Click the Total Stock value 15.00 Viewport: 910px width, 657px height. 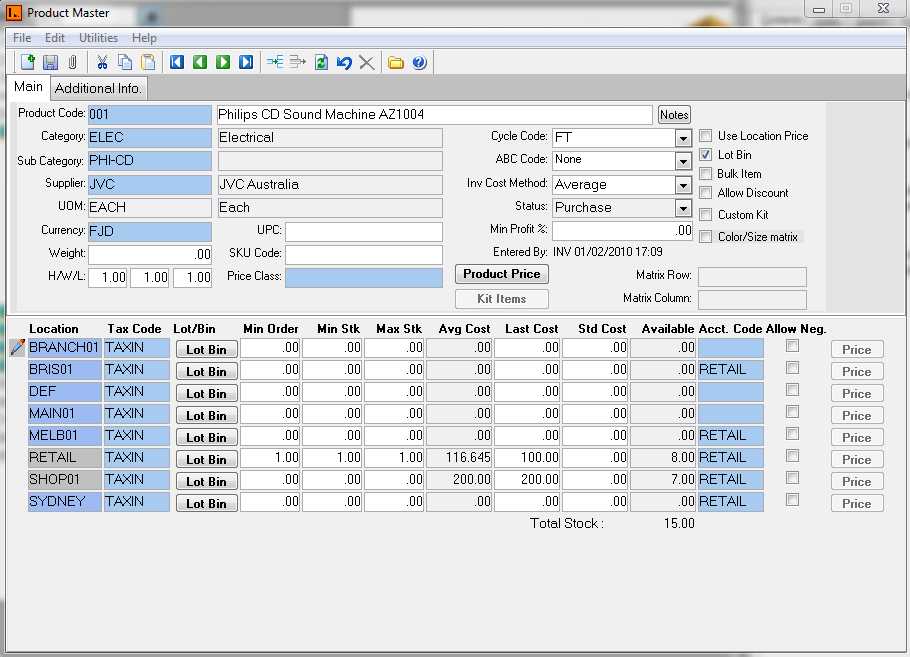[679, 524]
